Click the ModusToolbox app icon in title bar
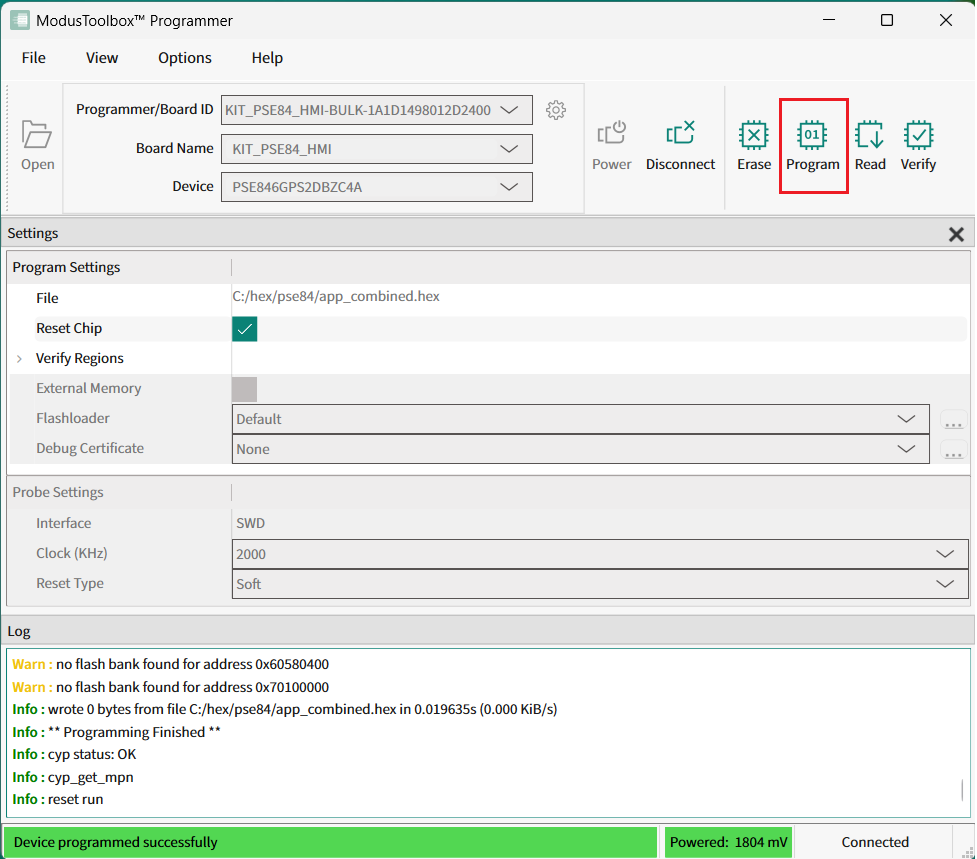The image size is (977, 859). pos(19,20)
